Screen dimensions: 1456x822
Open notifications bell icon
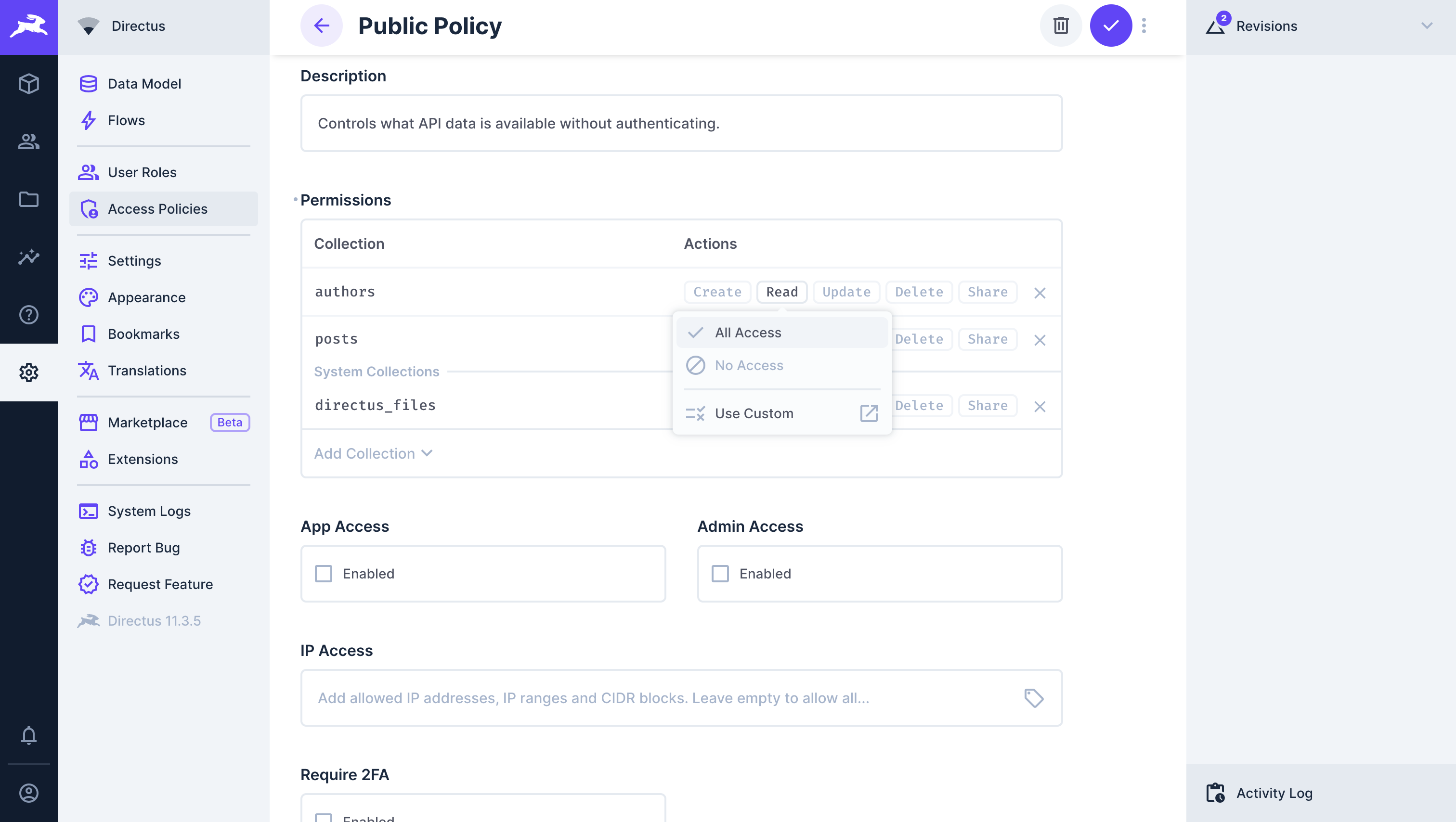28,735
